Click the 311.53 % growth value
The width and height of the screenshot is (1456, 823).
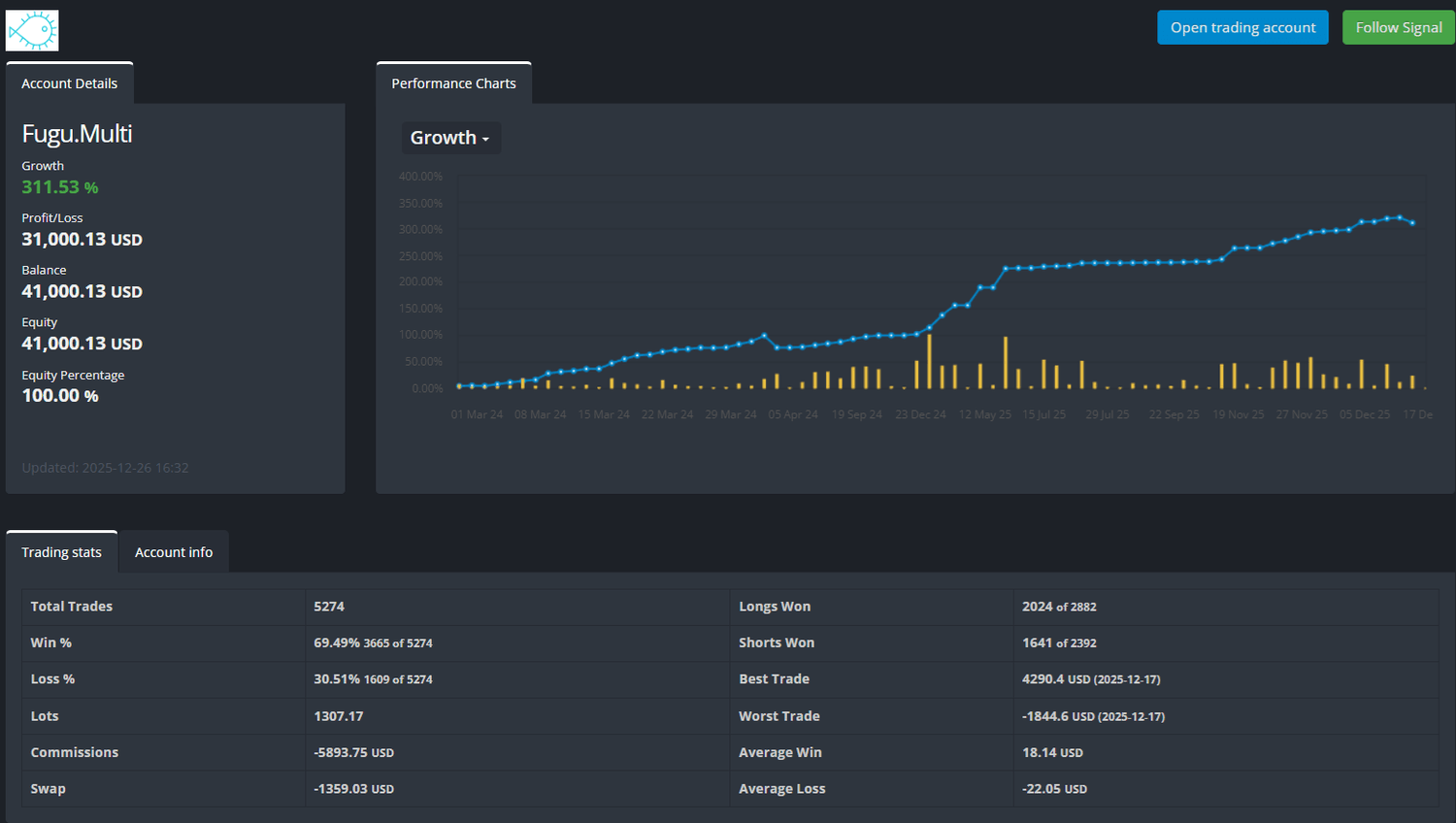tap(59, 186)
